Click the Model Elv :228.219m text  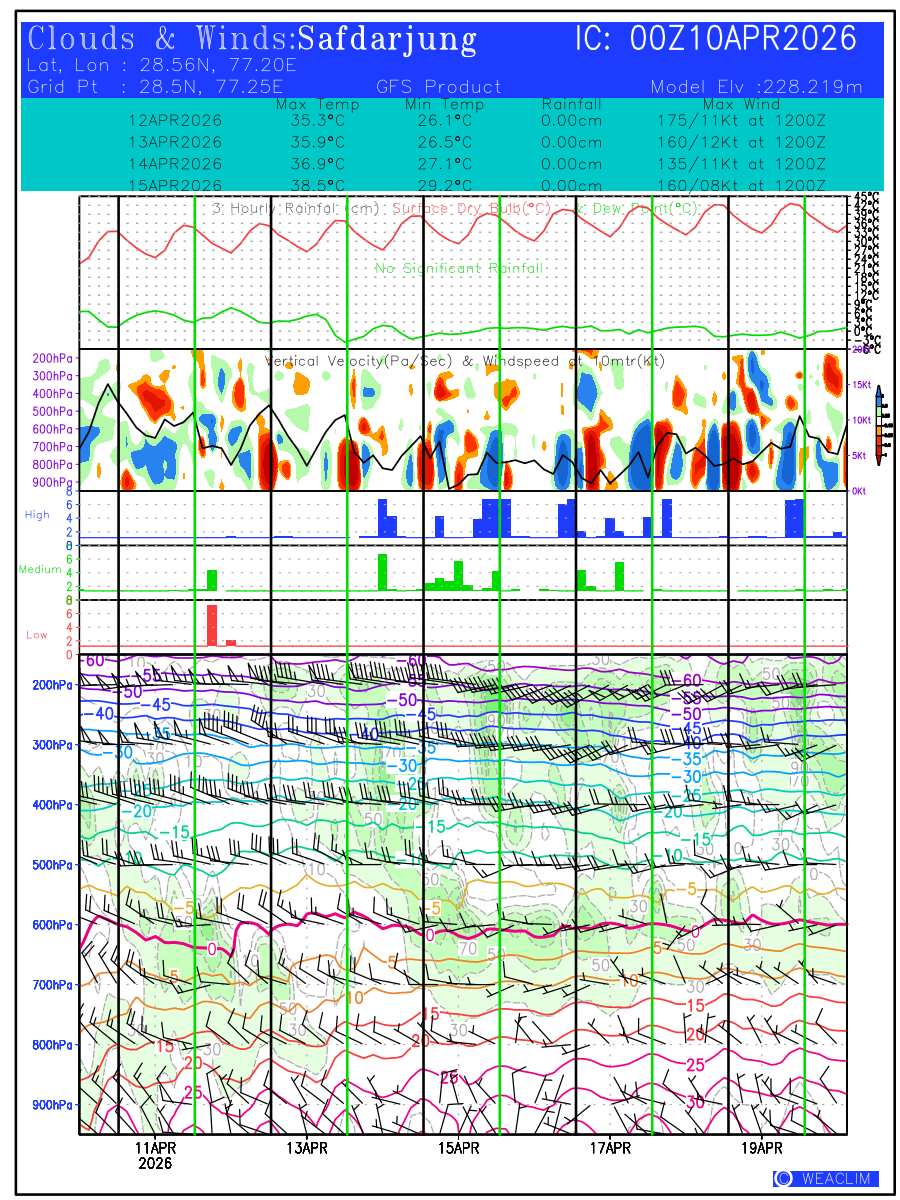[x=756, y=87]
